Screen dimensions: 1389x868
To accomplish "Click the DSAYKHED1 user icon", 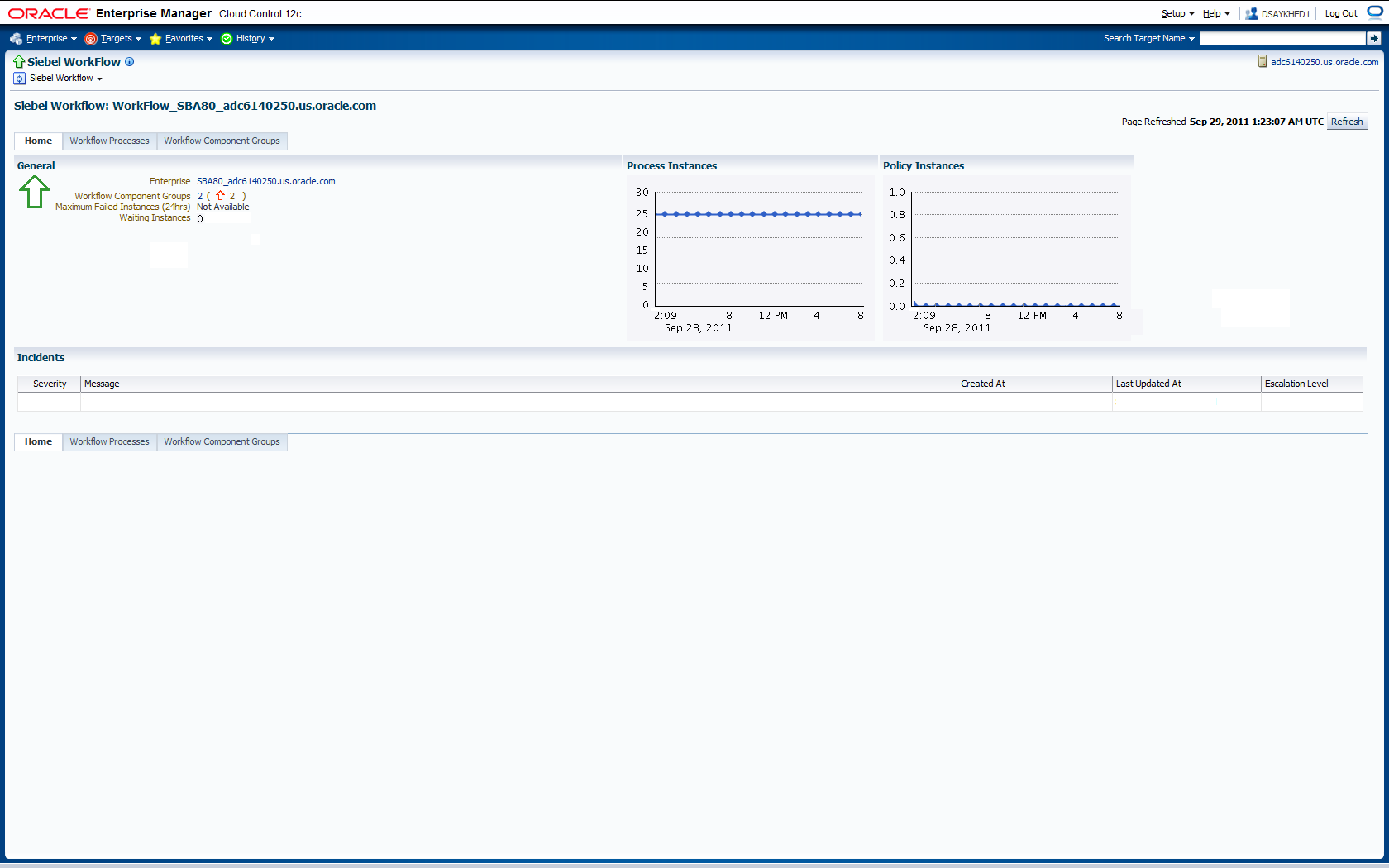I will (x=1252, y=13).
